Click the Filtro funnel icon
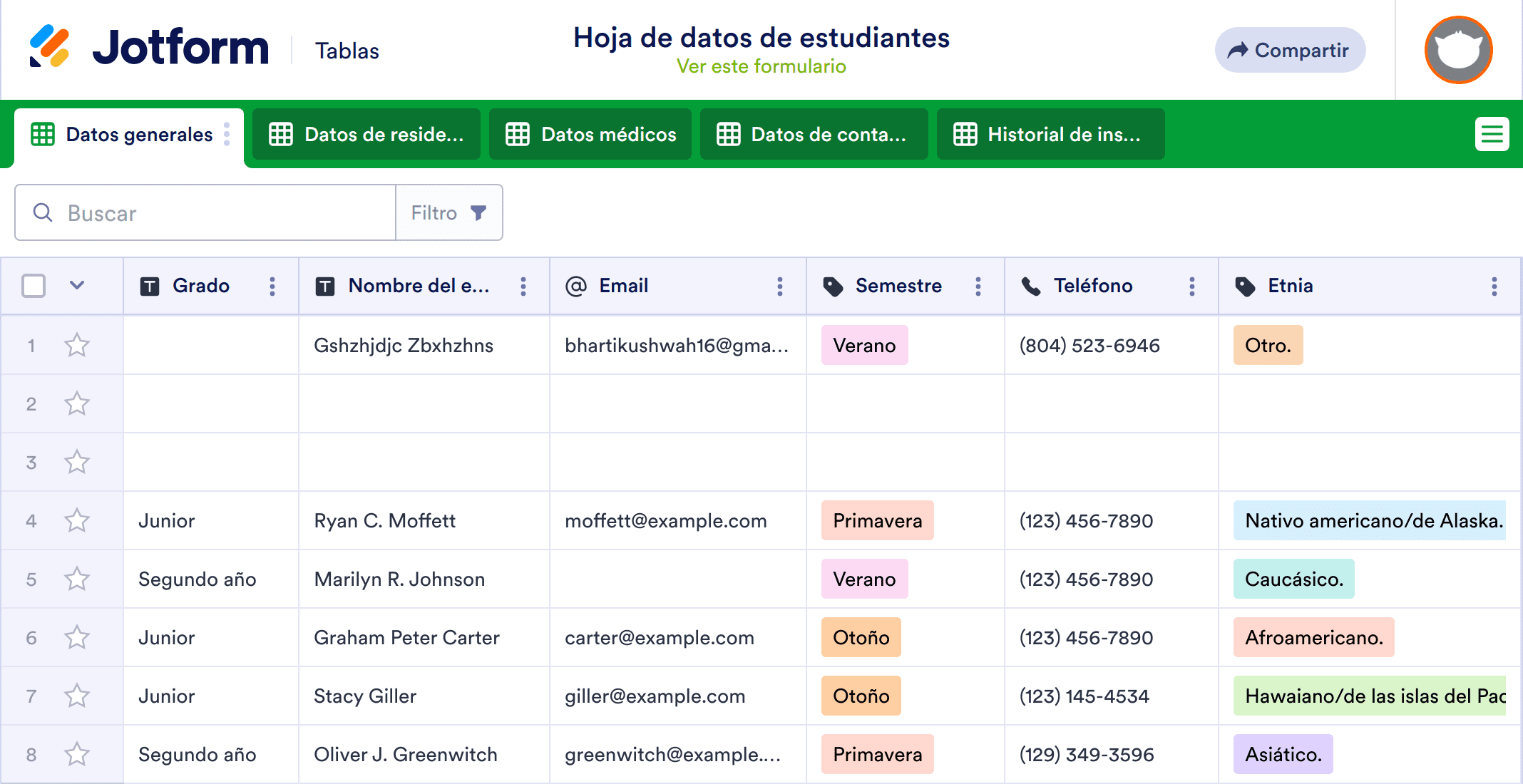The image size is (1523, 784). (x=478, y=212)
